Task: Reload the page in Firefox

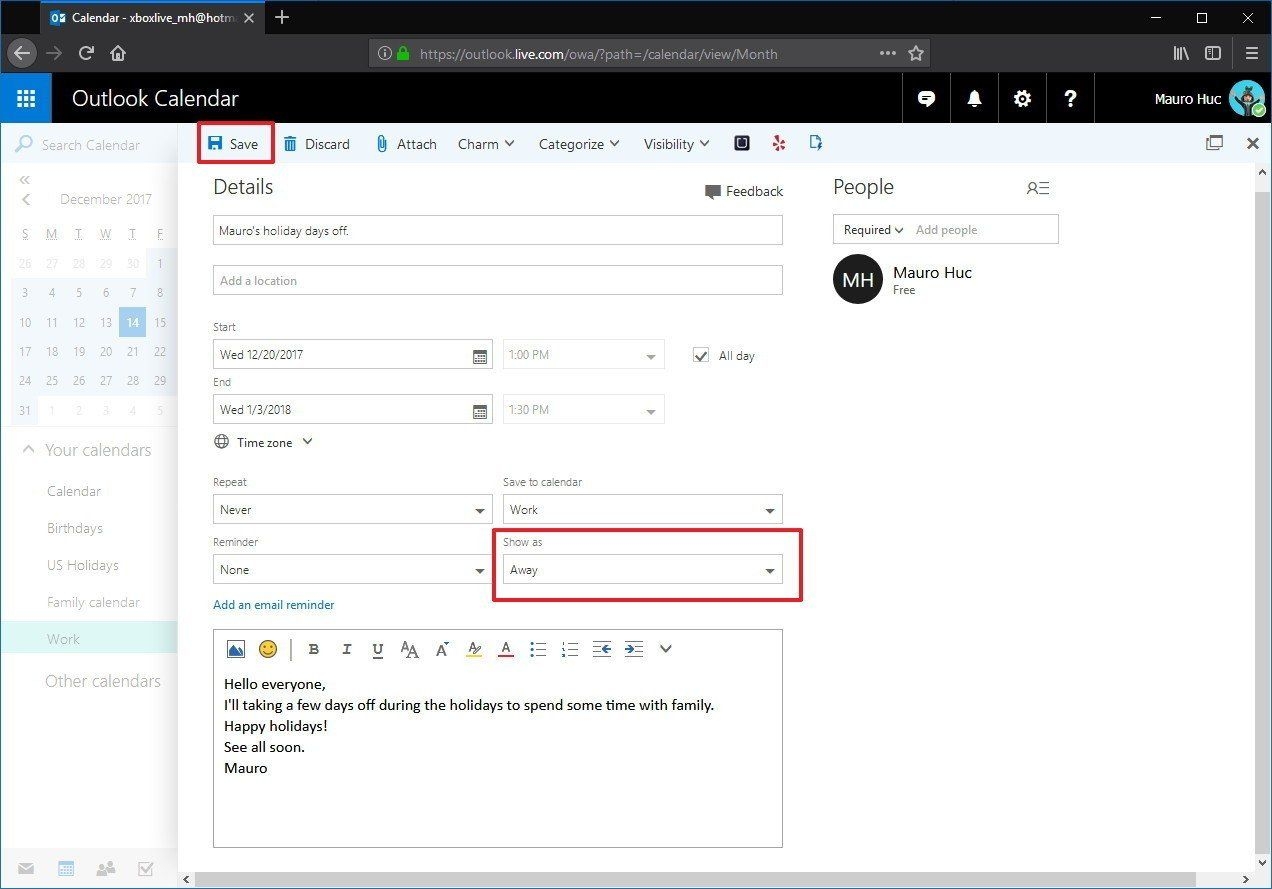Action: (x=87, y=53)
